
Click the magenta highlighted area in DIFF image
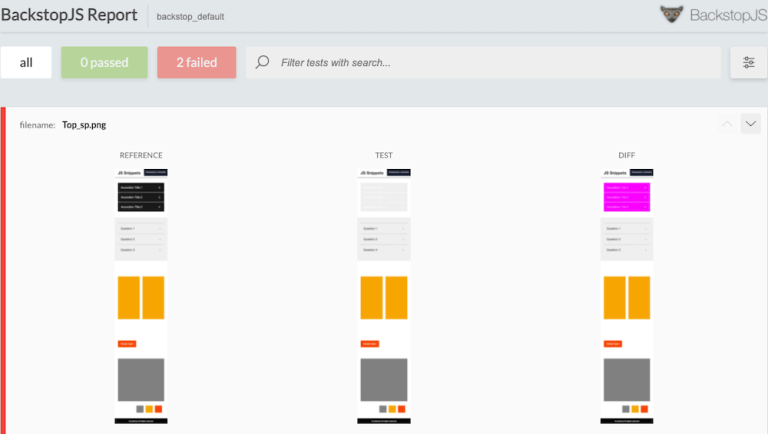(627, 196)
